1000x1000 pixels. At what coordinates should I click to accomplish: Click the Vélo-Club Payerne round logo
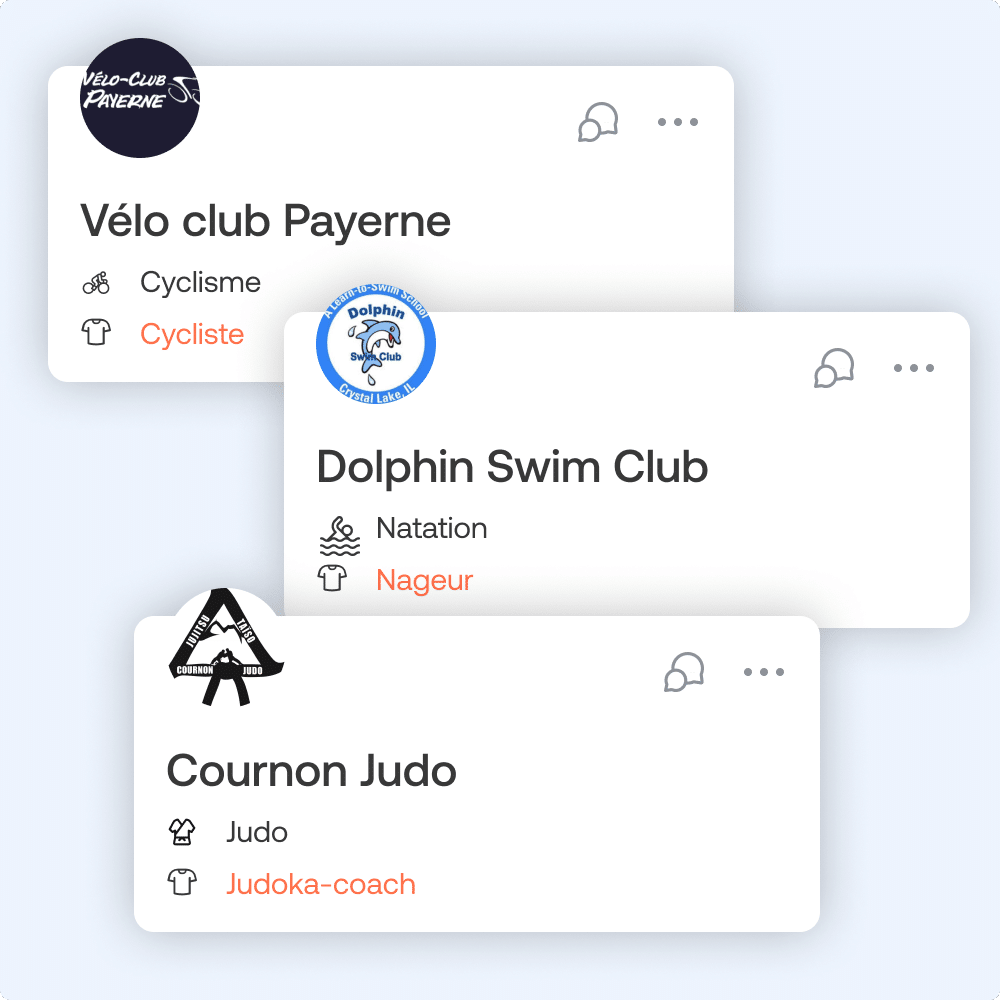[x=140, y=98]
